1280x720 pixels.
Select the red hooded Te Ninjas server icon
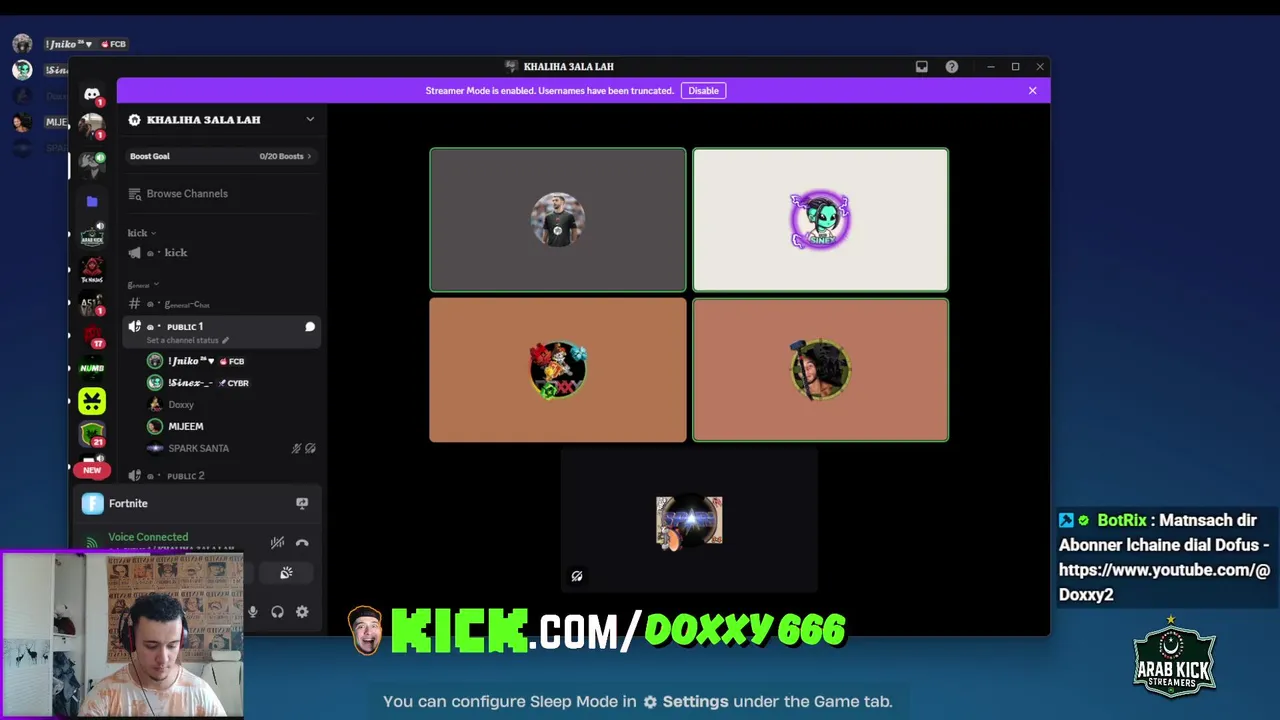tap(92, 270)
